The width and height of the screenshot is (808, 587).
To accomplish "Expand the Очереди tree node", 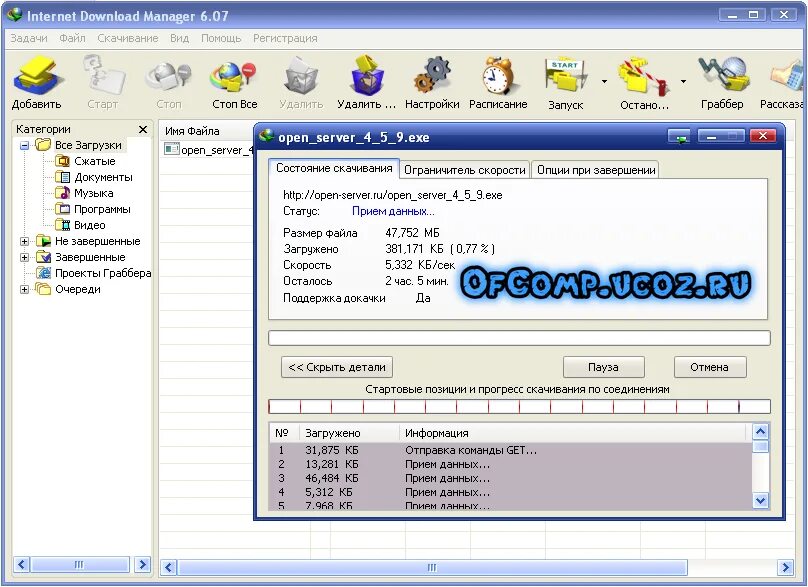I will (24, 290).
